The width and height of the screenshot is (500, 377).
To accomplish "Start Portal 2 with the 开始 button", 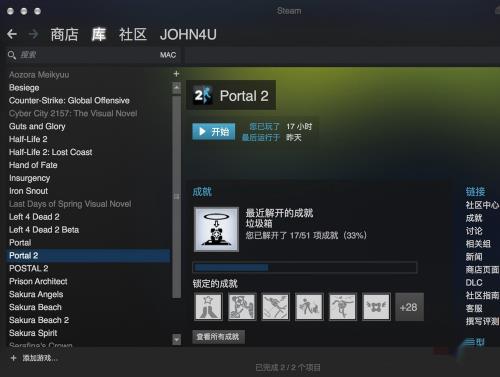I will [214, 132].
